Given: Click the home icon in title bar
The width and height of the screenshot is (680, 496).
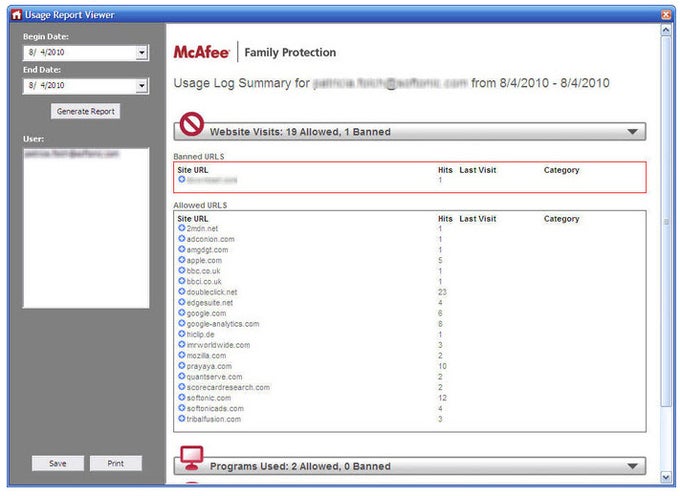Looking at the screenshot, I should [16, 15].
